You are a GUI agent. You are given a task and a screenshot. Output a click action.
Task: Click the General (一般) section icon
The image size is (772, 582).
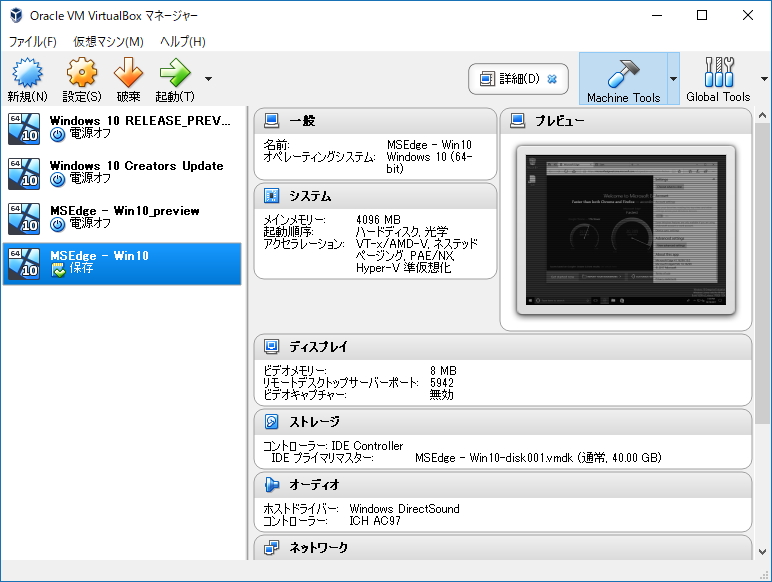coord(271,120)
